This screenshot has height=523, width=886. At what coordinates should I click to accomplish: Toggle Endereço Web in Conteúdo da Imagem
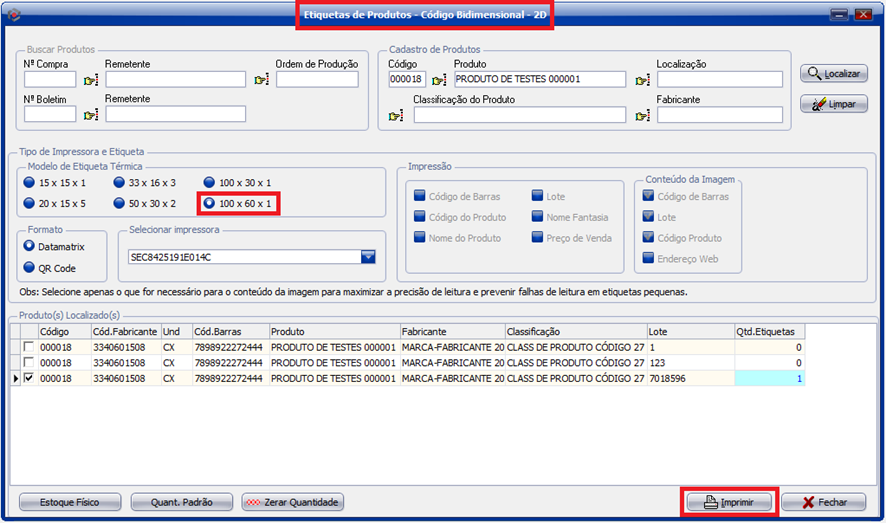[x=649, y=260]
